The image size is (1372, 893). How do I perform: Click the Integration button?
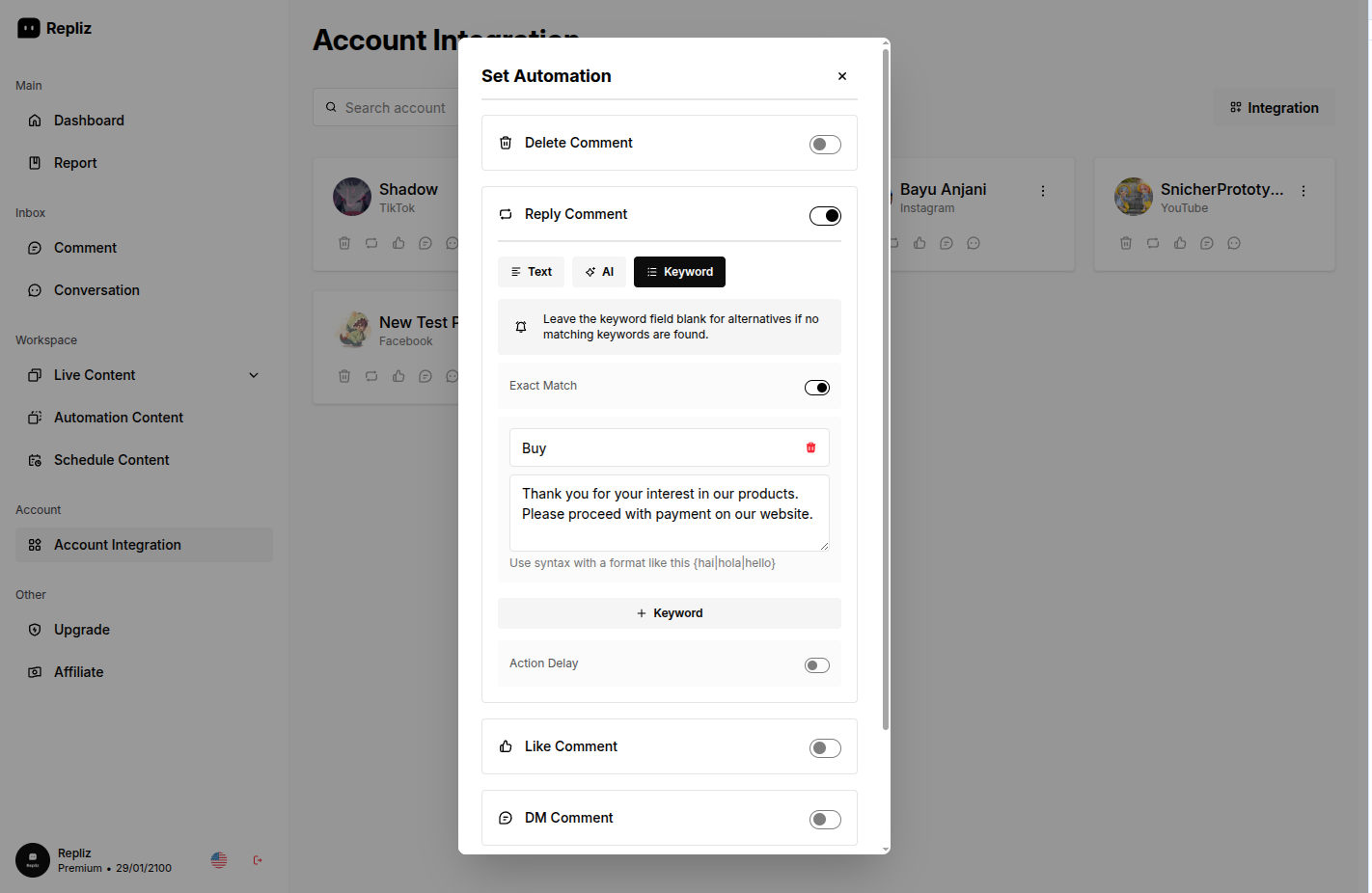click(1274, 108)
